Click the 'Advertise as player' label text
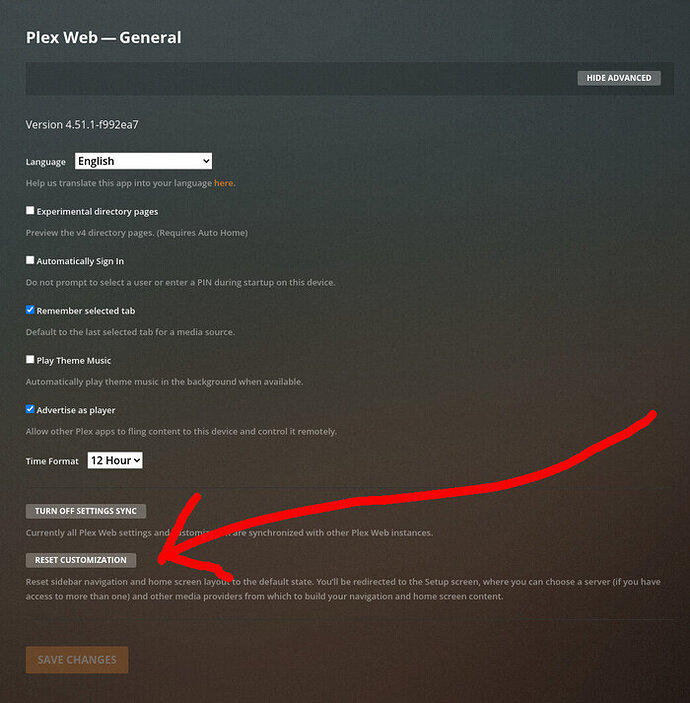690x703 pixels. (x=76, y=410)
